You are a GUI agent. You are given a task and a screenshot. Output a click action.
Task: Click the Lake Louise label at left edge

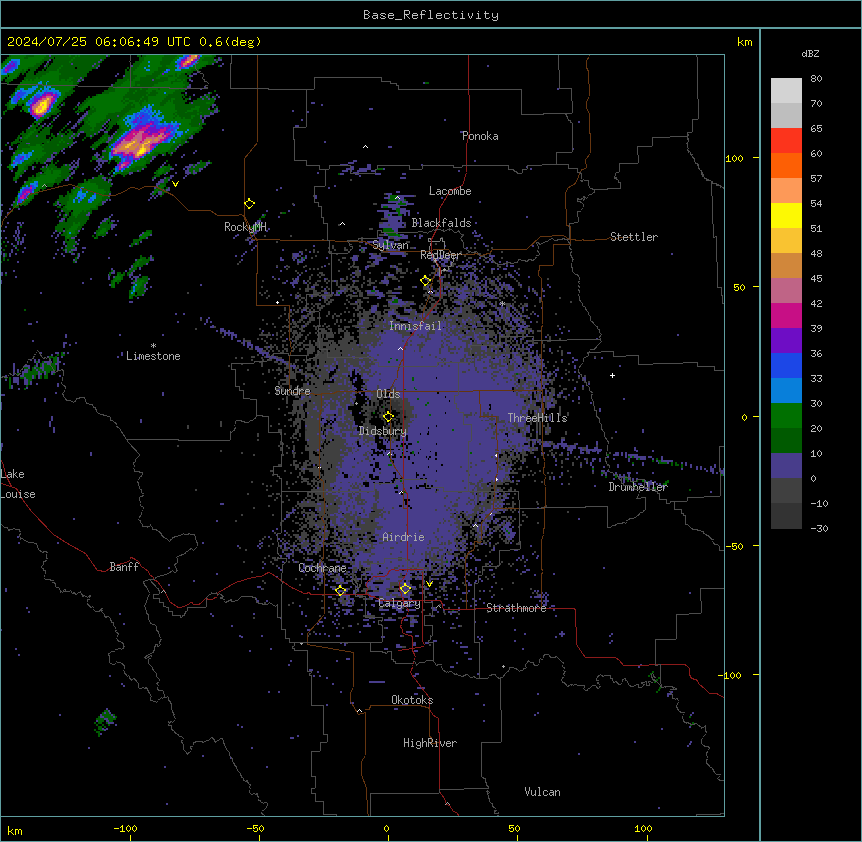pos(18,484)
